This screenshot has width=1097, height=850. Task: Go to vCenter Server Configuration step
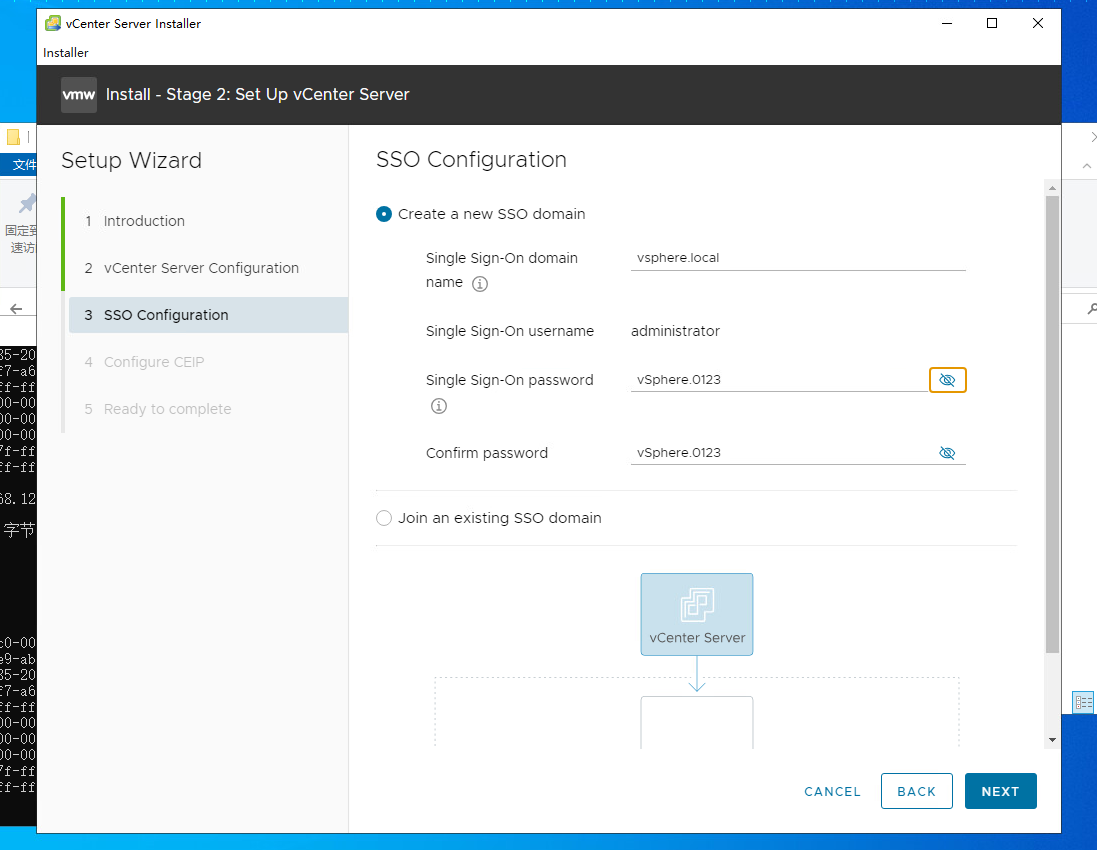click(201, 268)
